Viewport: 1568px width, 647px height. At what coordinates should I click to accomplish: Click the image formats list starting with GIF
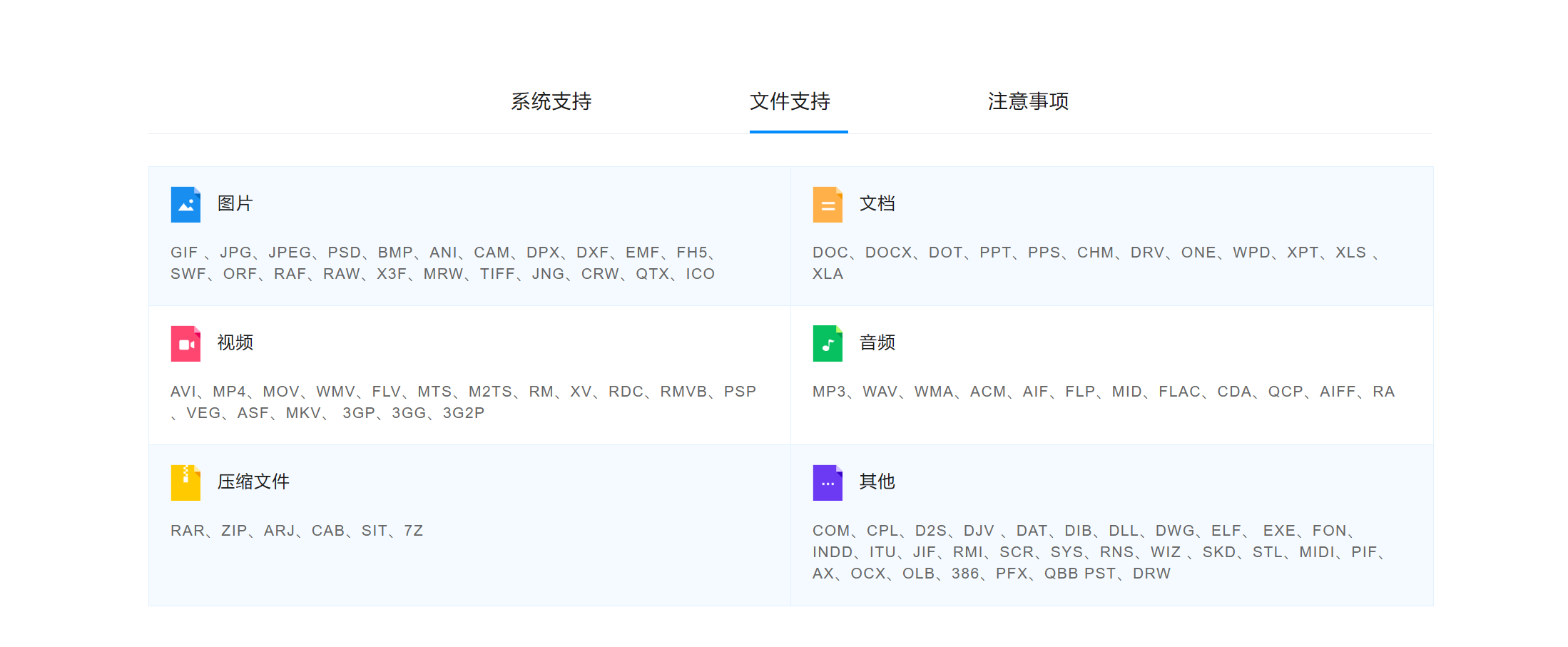click(x=442, y=263)
